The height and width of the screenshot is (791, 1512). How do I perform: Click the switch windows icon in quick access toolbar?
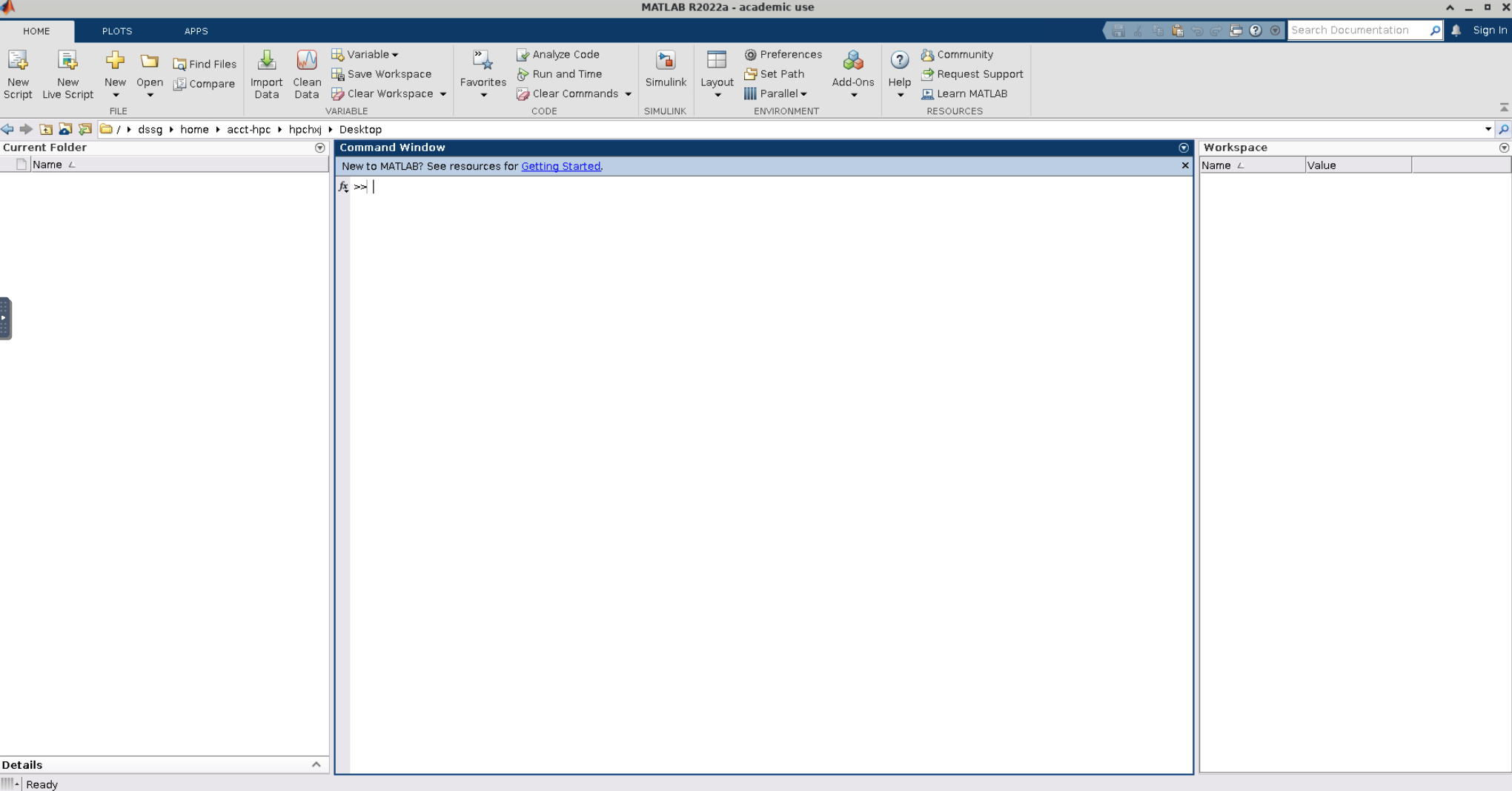tap(1236, 30)
